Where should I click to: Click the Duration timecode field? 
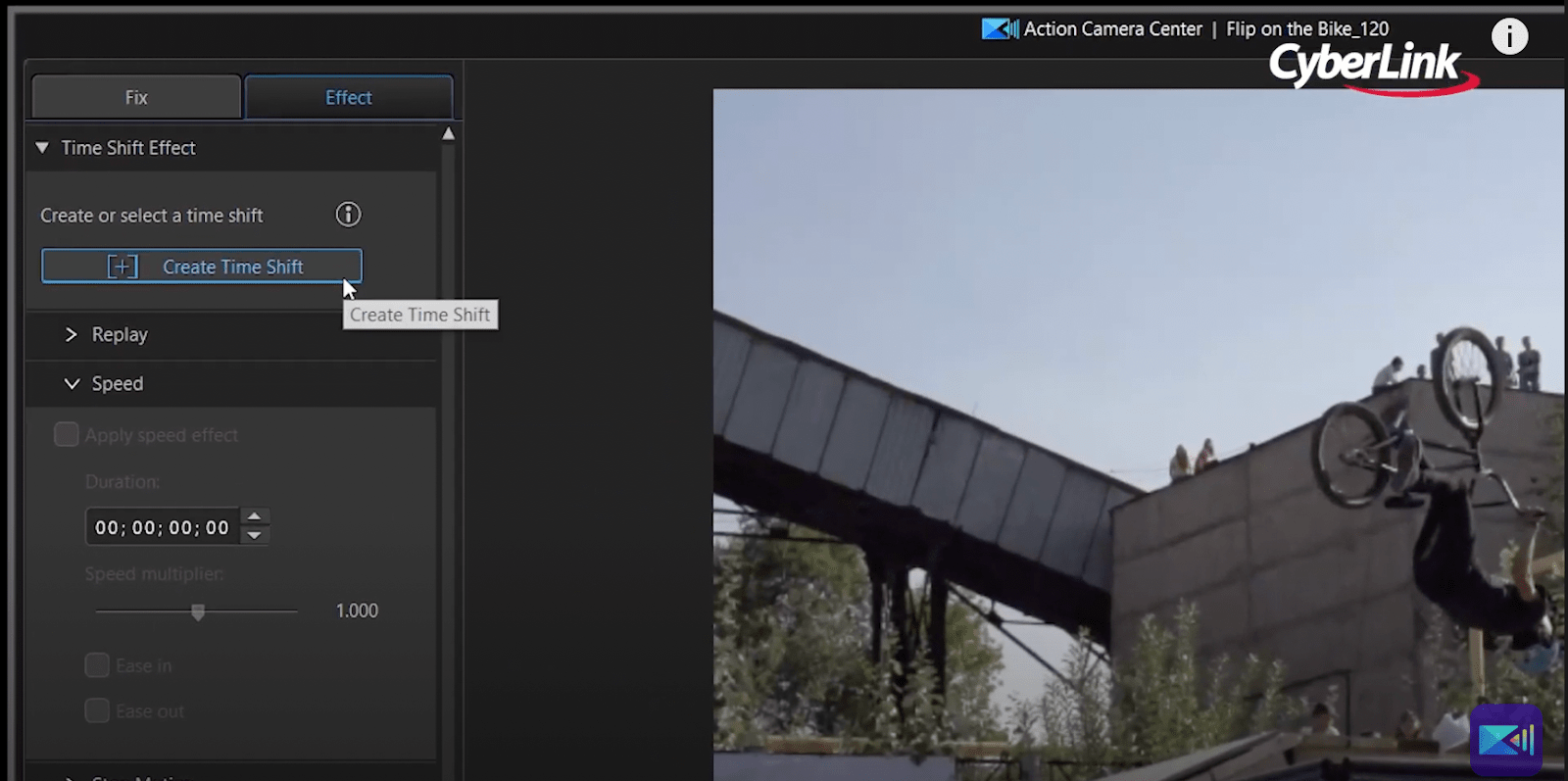(162, 527)
